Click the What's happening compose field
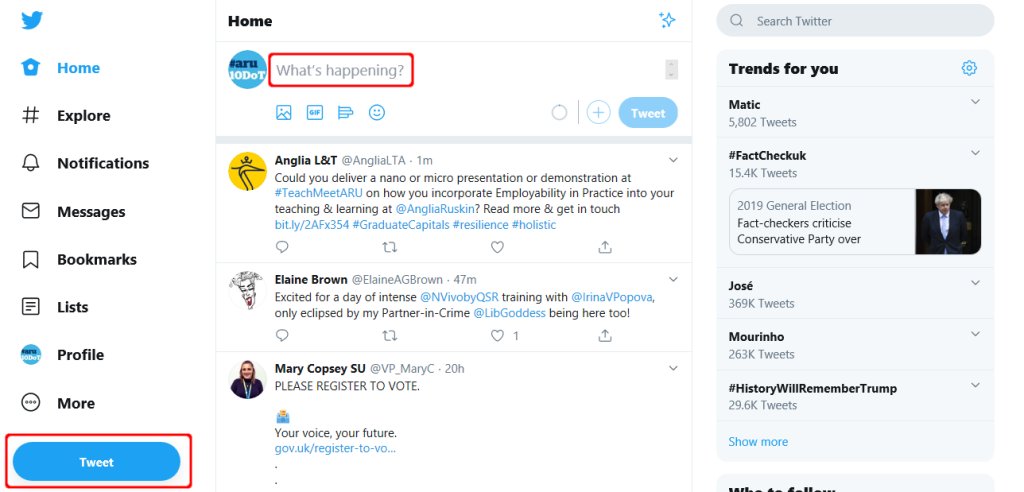This screenshot has height=492, width=1024. click(x=341, y=70)
